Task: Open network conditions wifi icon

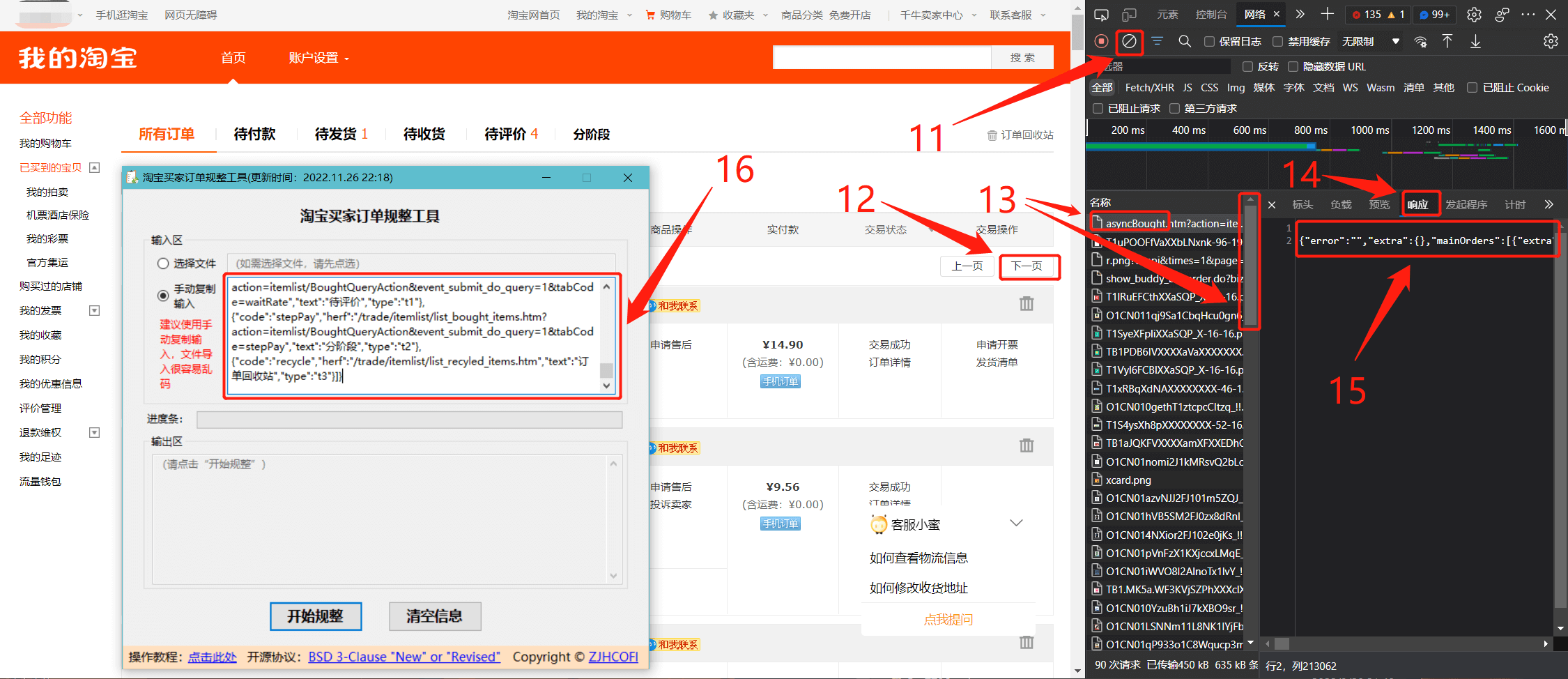Action: pos(1420,42)
